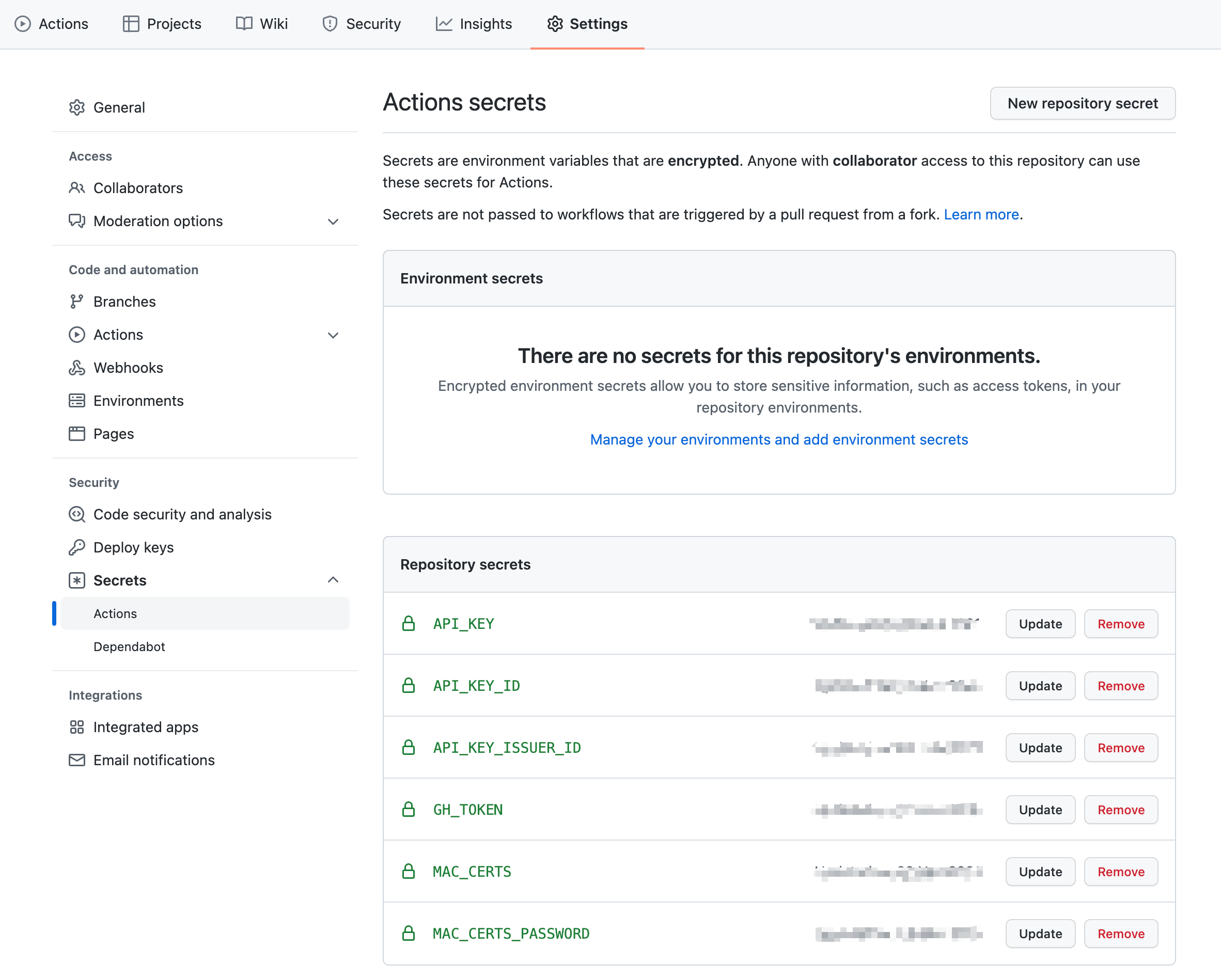Update the API_KEY_ISSUER_ID secret
Screen dimensions: 1221x980
(1040, 747)
